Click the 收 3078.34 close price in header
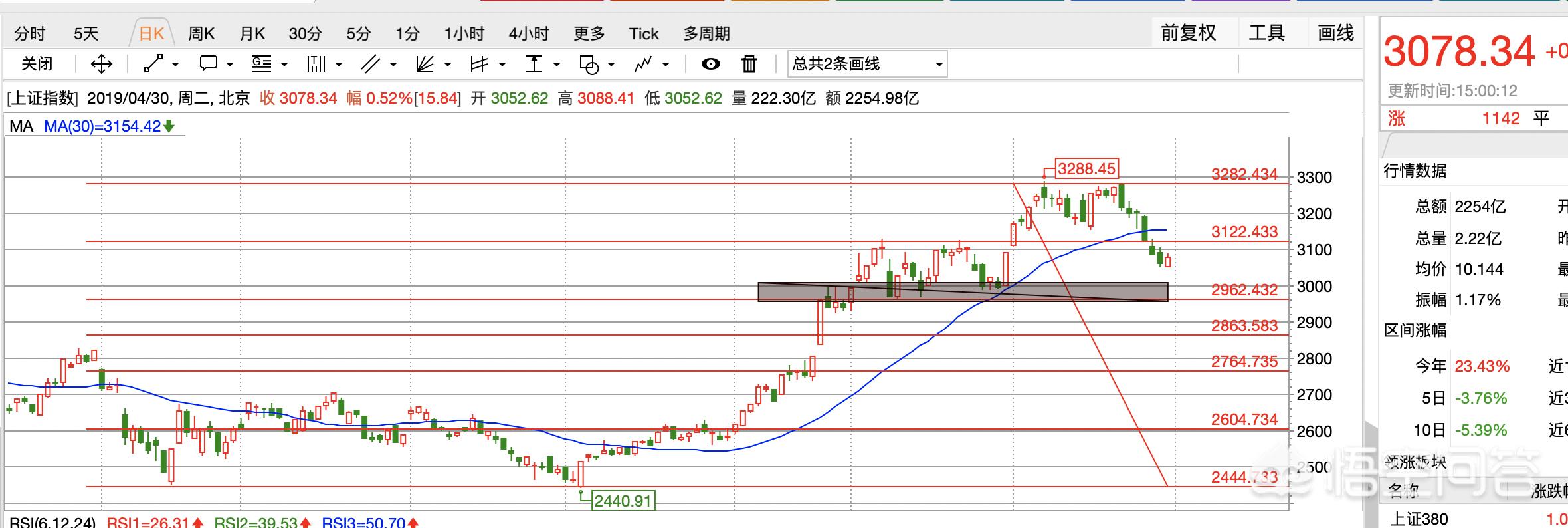The height and width of the screenshot is (528, 1568). [298, 98]
